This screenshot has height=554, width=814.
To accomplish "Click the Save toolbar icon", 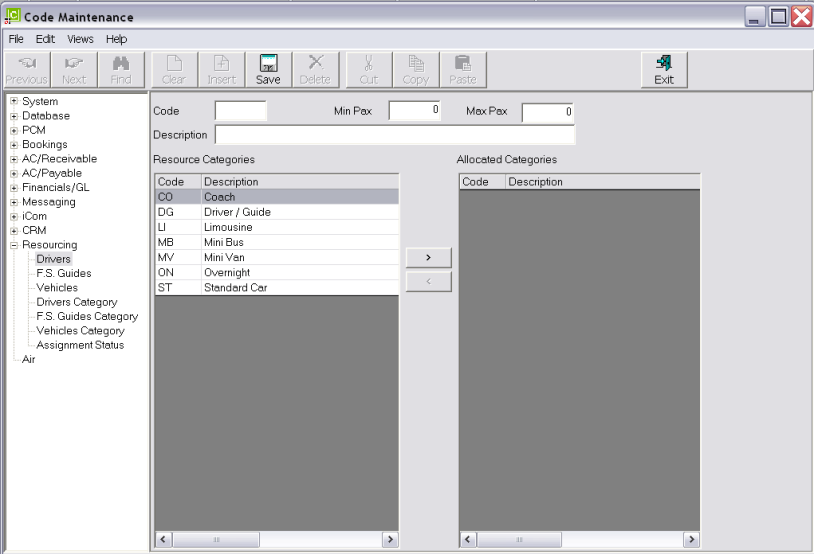I will pyautogui.click(x=267, y=69).
